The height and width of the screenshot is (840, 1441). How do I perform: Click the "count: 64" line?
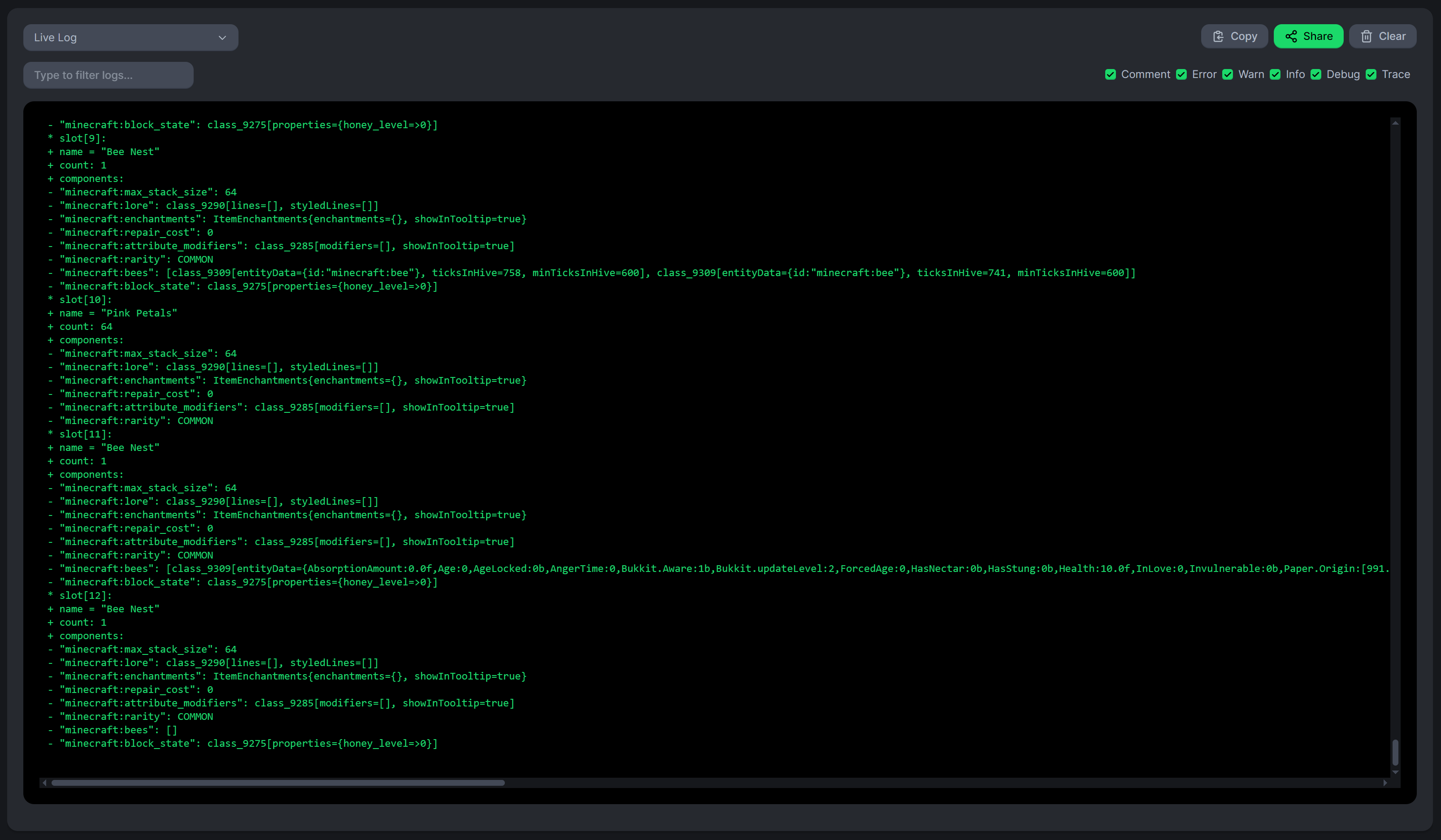[80, 326]
